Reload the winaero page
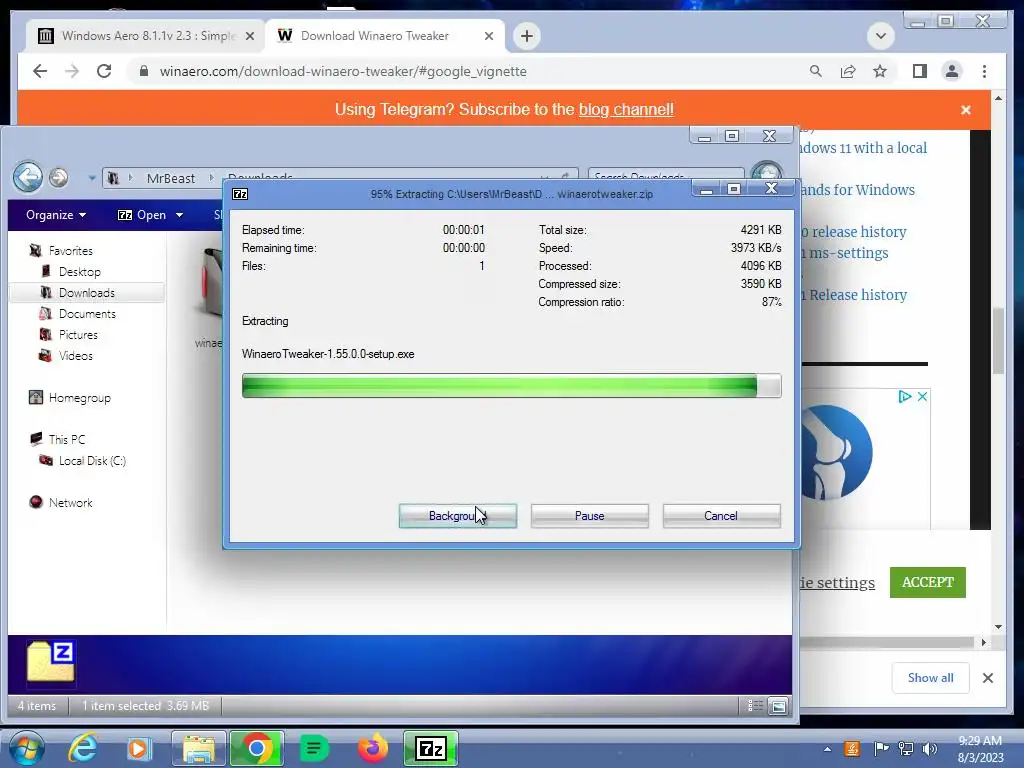The height and width of the screenshot is (768, 1024). (x=104, y=71)
